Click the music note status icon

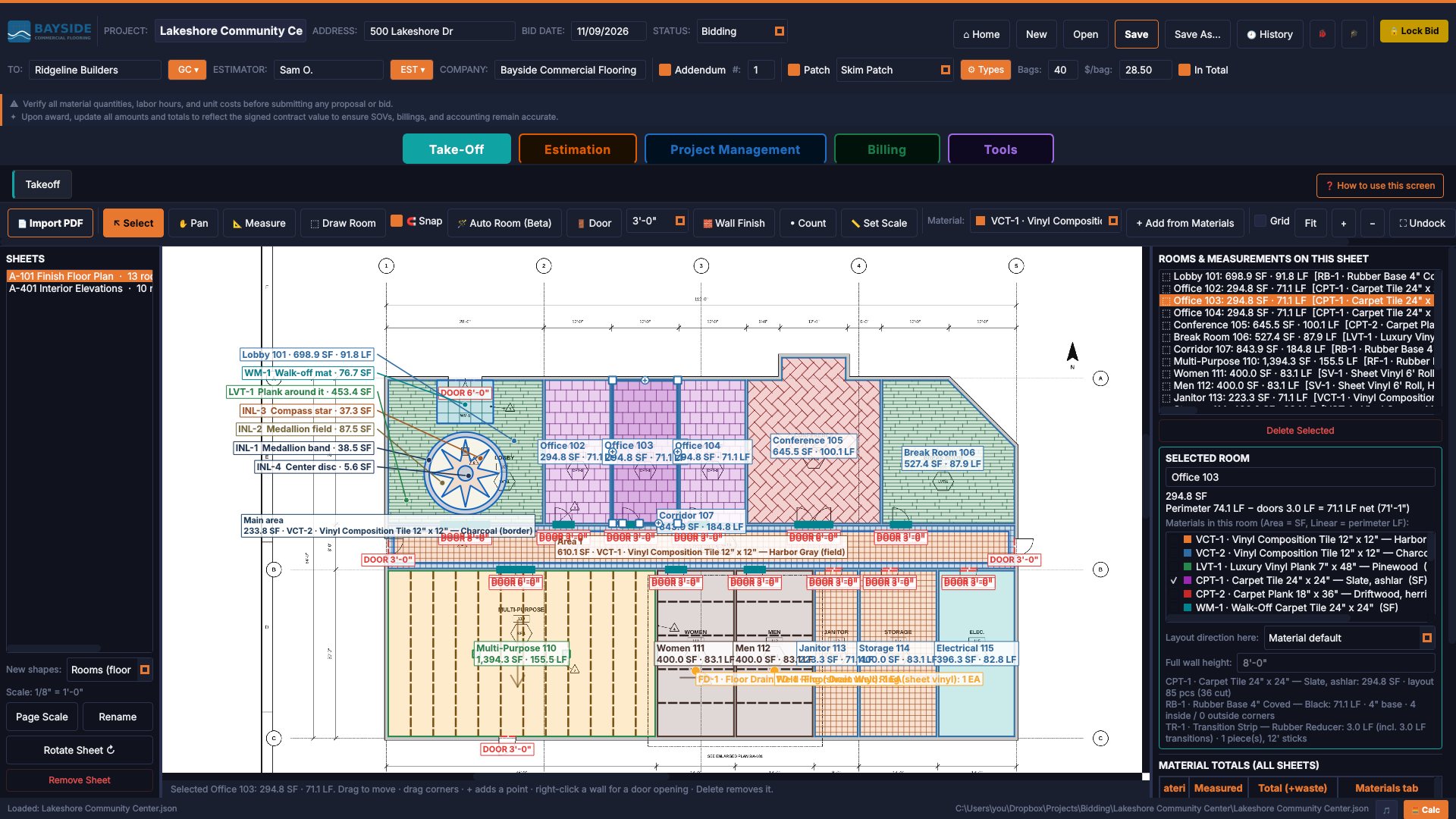[x=1387, y=809]
